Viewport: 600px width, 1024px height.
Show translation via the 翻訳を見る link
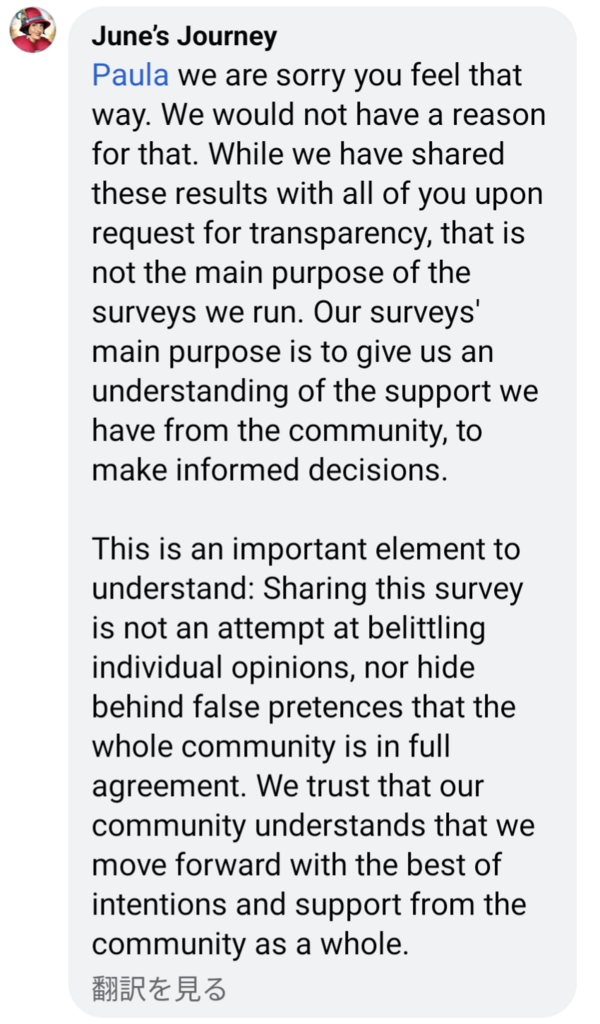[x=159, y=989]
